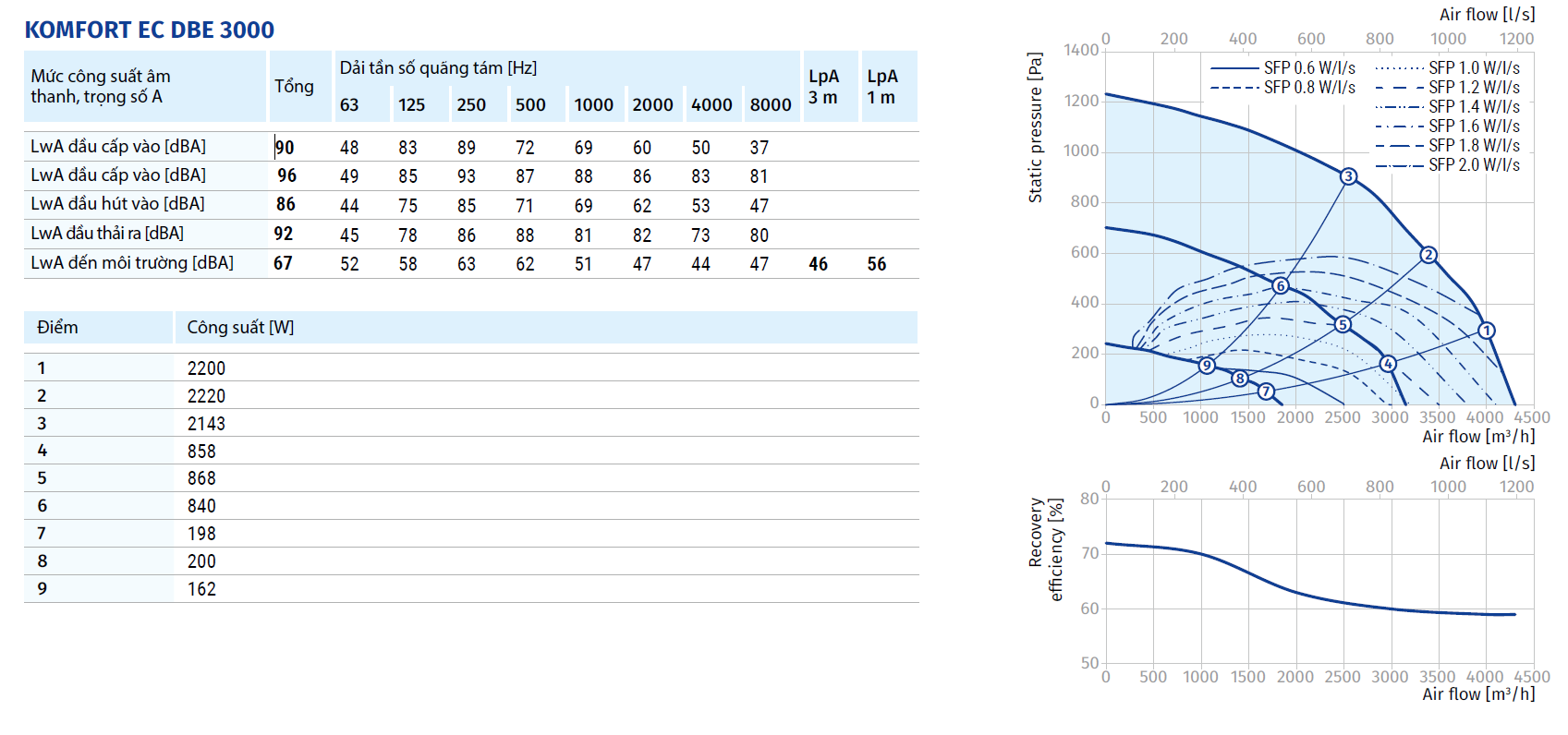Click the "Điểm" column header

(x=57, y=328)
